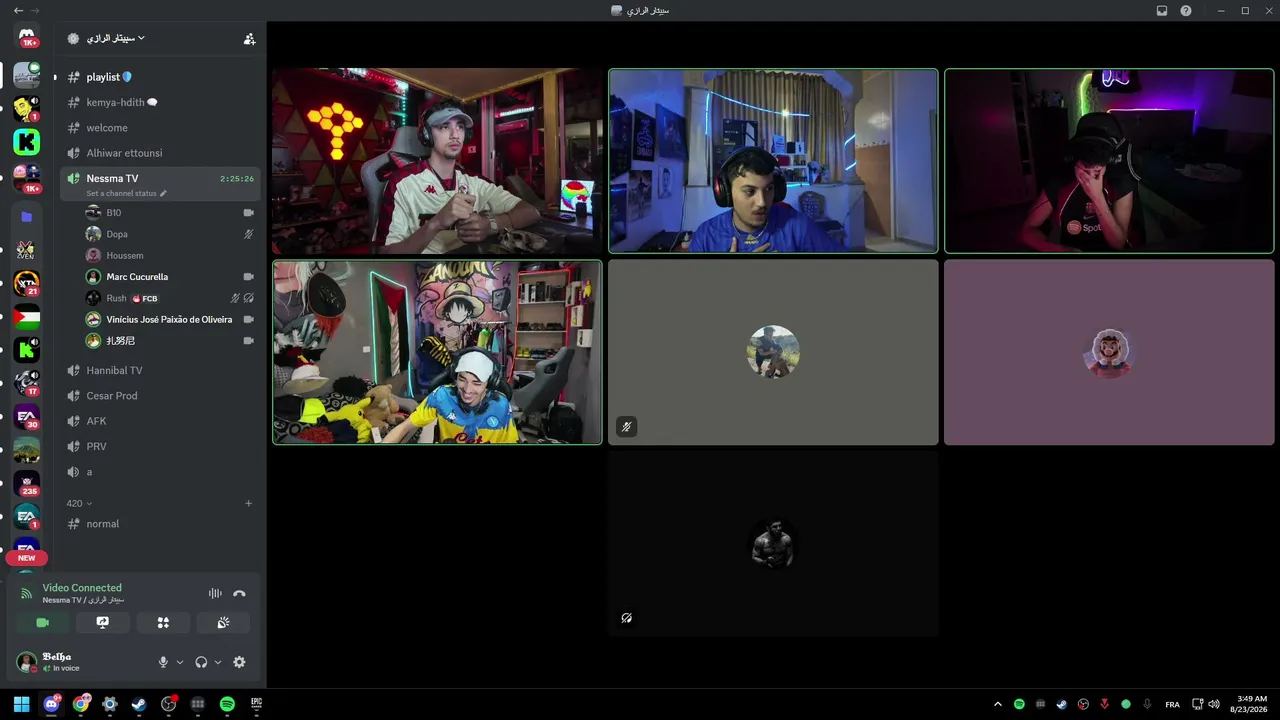Open the Palestine flag server
This screenshot has height=720, width=1280.
tap(27, 318)
